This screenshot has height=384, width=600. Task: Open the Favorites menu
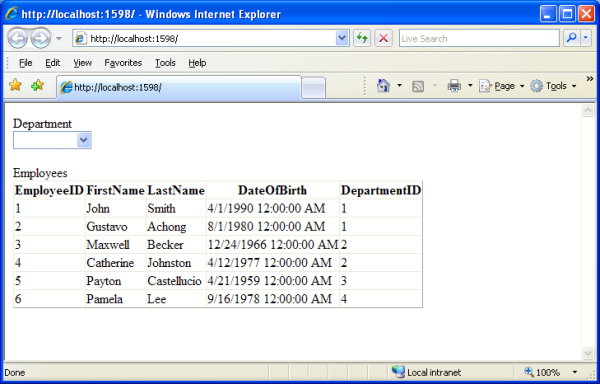[x=123, y=63]
